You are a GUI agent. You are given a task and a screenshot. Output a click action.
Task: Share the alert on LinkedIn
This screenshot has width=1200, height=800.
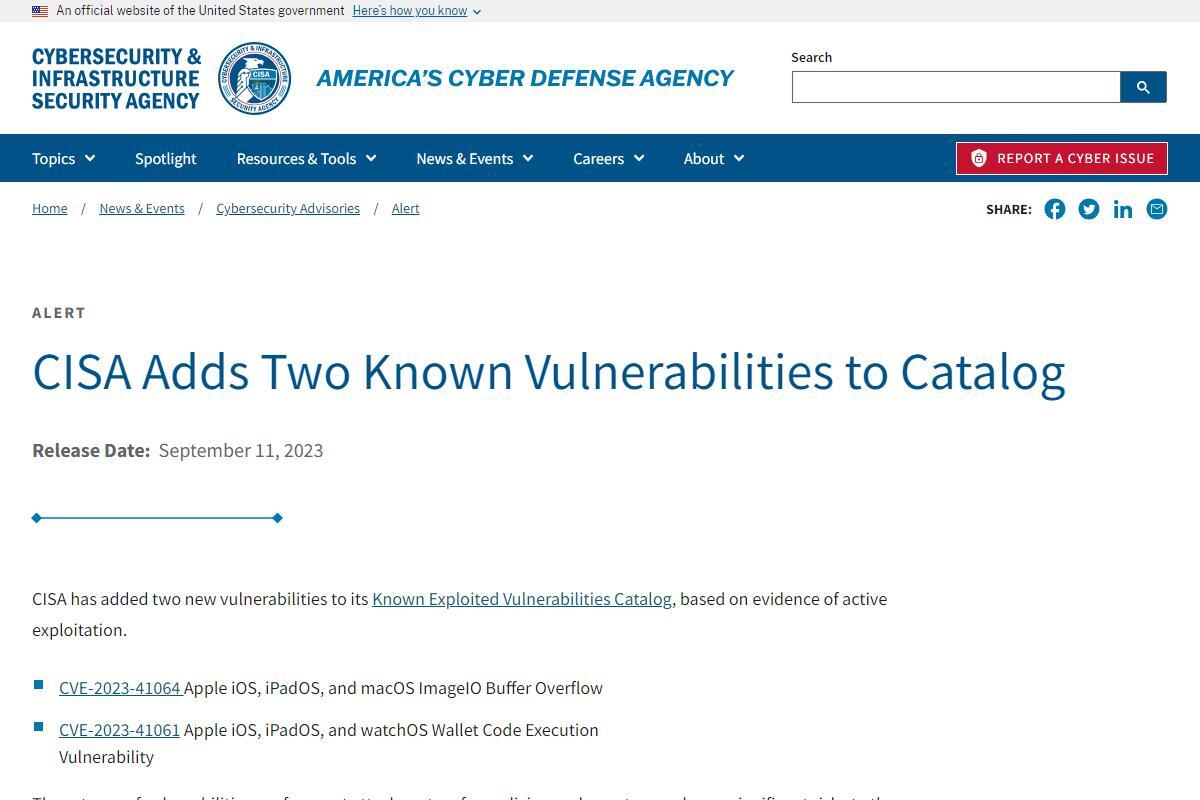pos(1123,209)
